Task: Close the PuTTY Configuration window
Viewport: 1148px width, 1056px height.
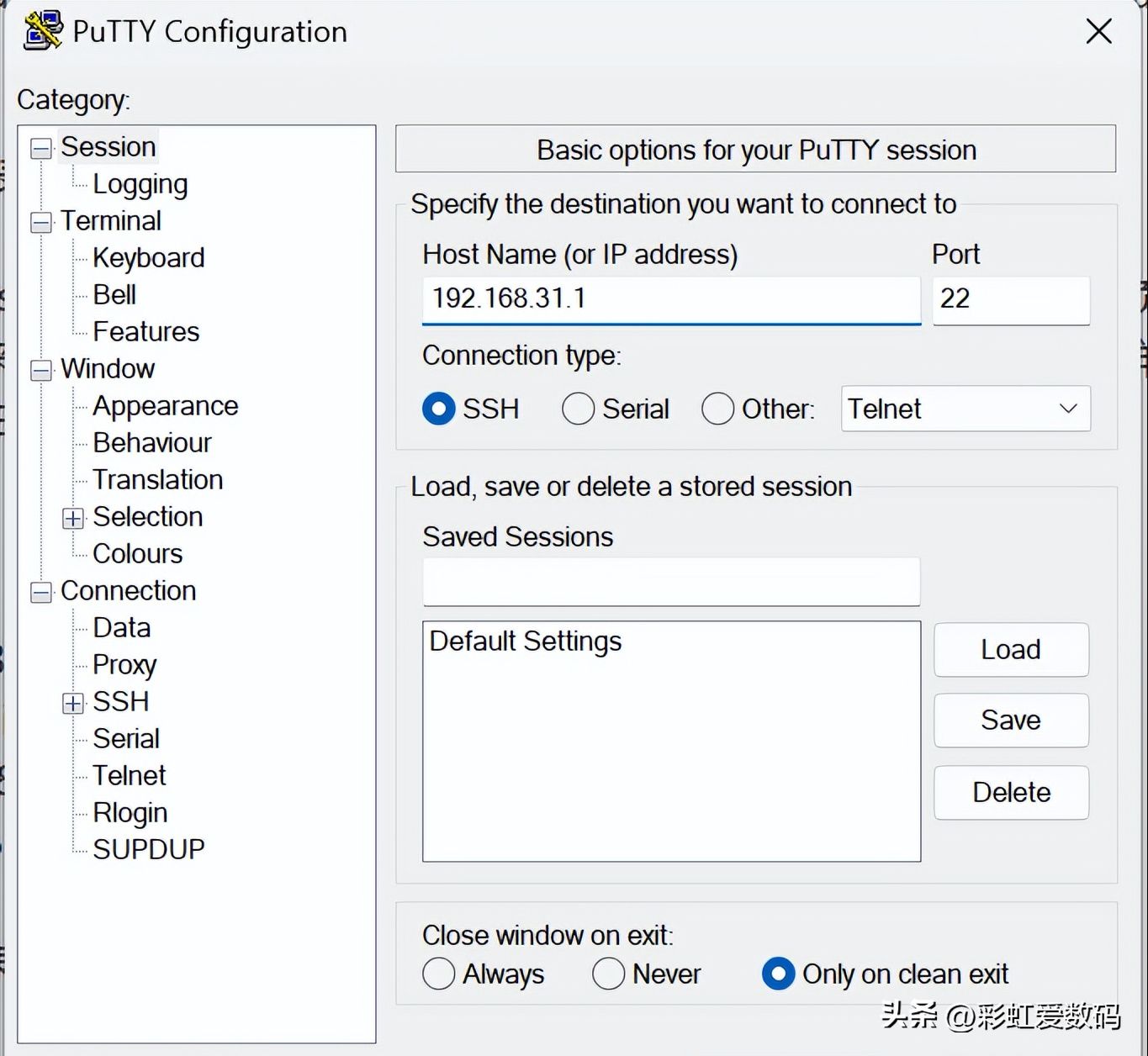Action: [1098, 32]
